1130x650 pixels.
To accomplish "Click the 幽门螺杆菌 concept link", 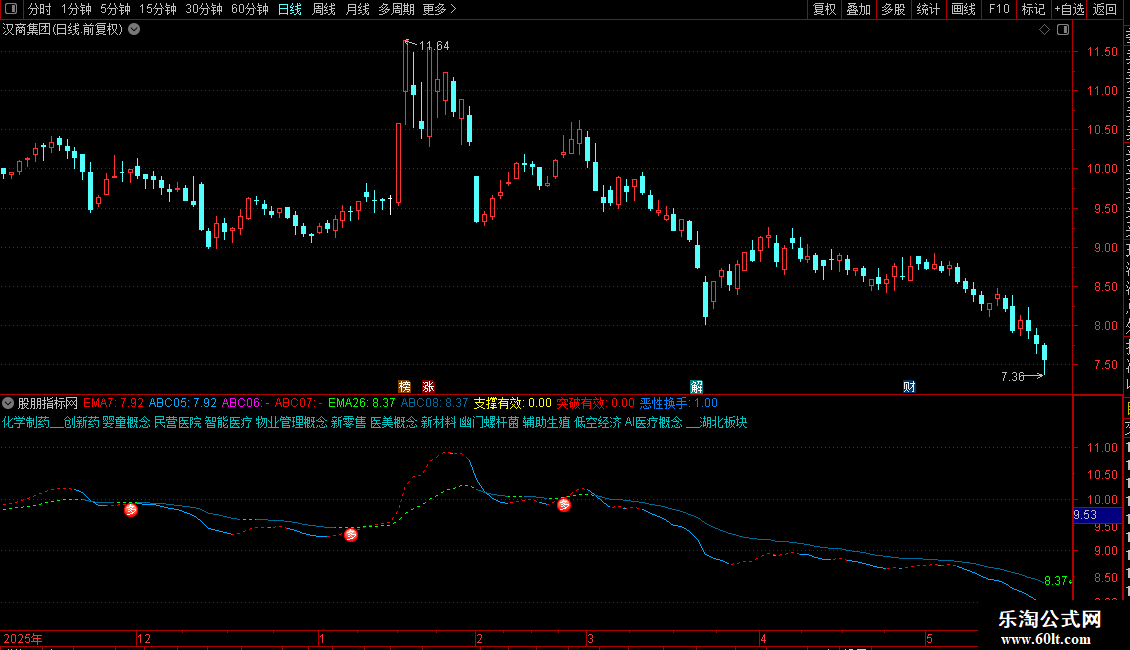I will [489, 422].
